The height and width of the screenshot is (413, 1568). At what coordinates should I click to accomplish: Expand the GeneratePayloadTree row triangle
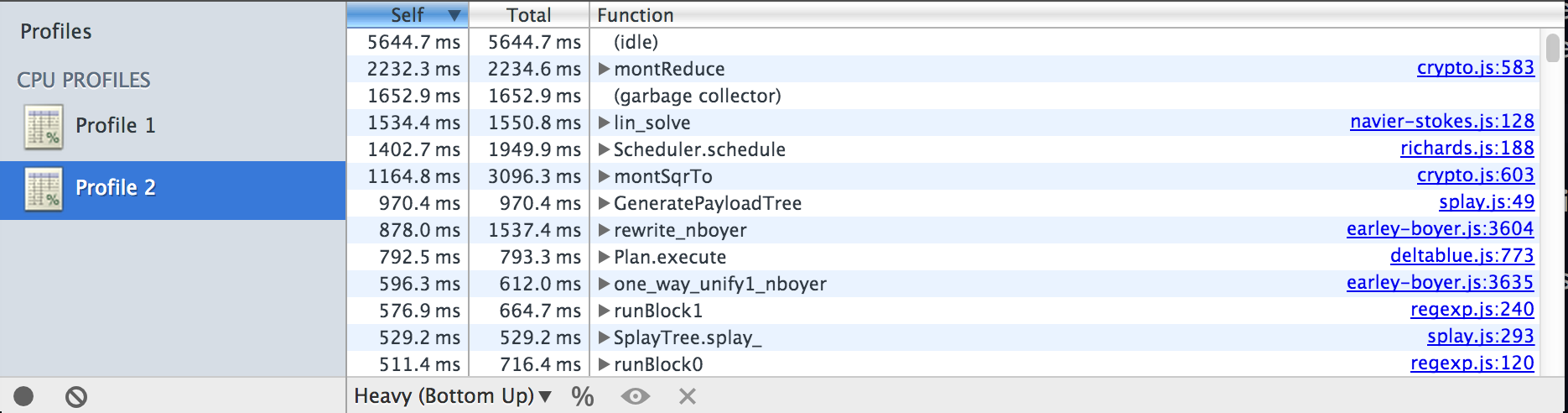click(604, 203)
